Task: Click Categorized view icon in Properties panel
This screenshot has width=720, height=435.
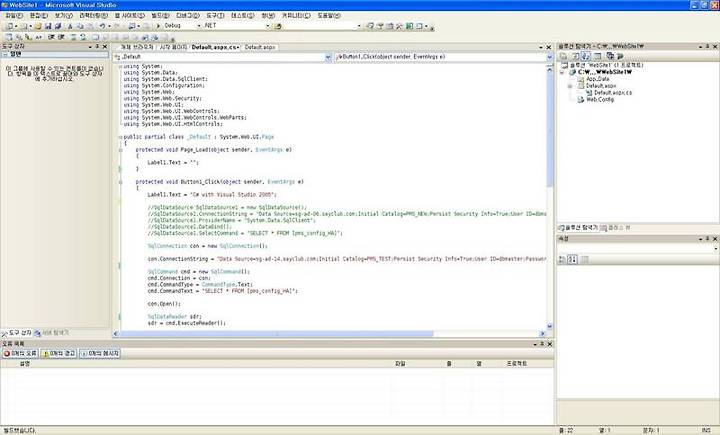Action: (562, 260)
